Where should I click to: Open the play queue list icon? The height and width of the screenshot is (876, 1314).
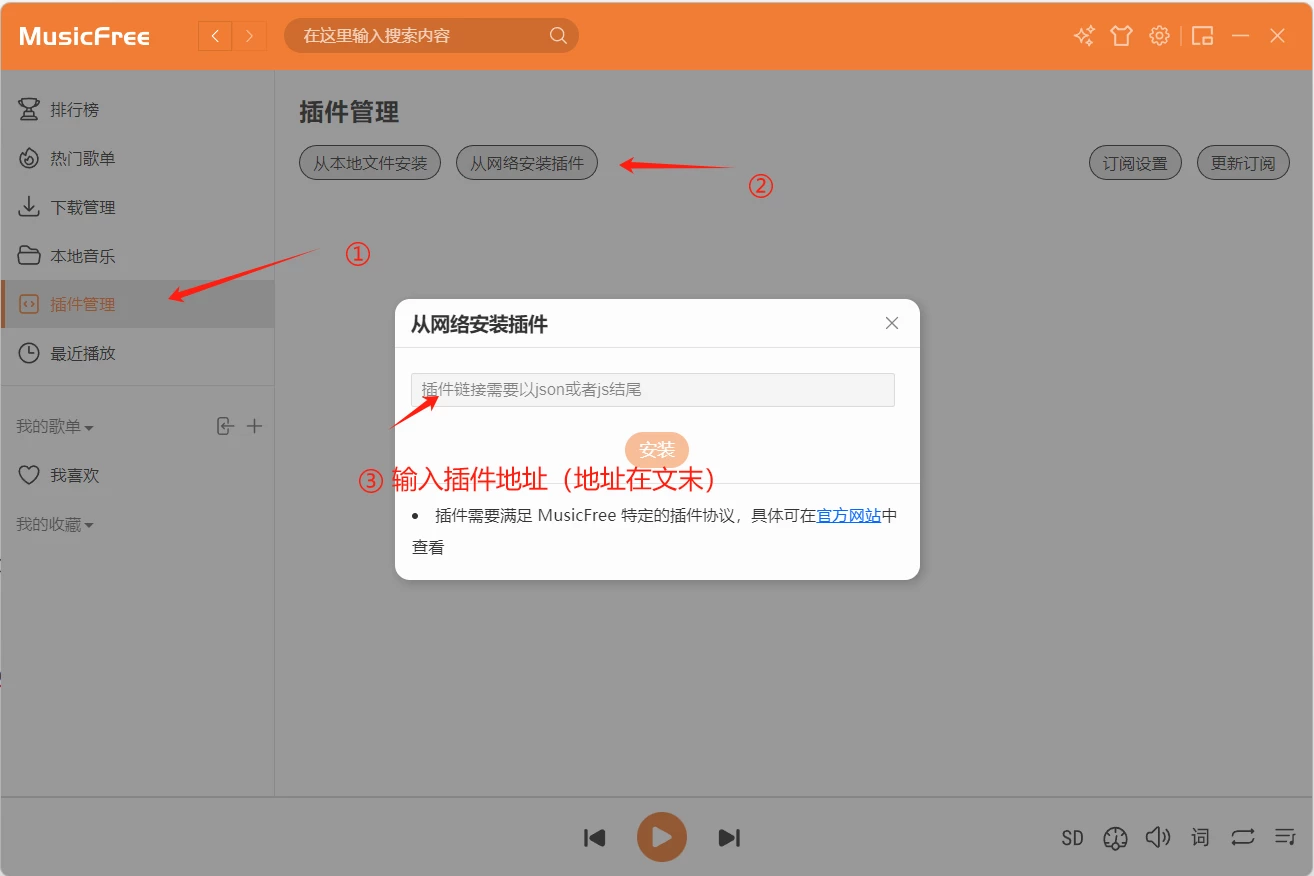click(1285, 837)
